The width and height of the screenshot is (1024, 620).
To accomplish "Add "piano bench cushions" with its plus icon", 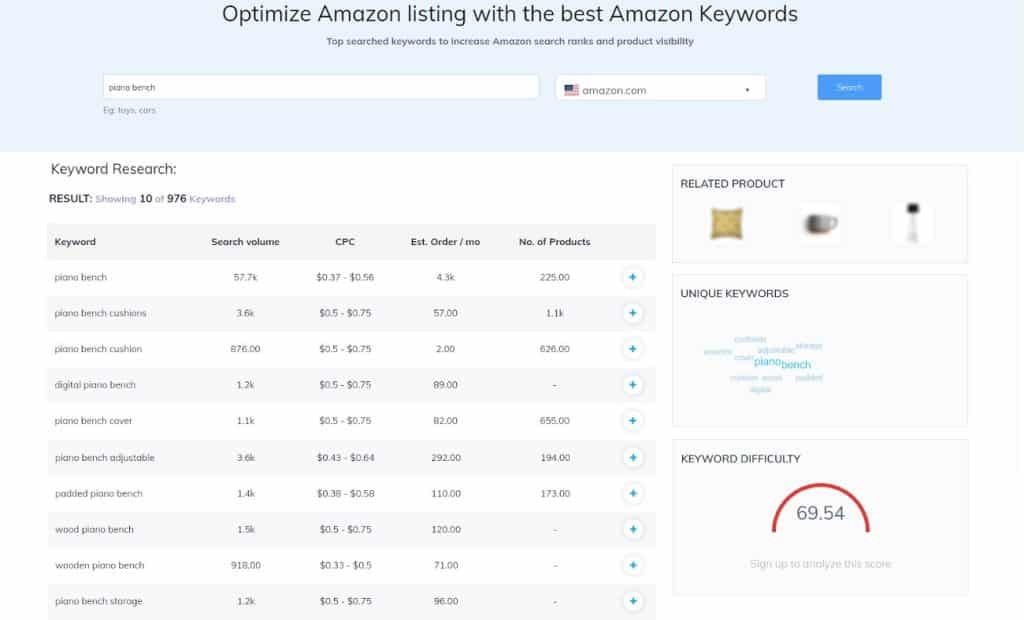I will [x=632, y=313].
